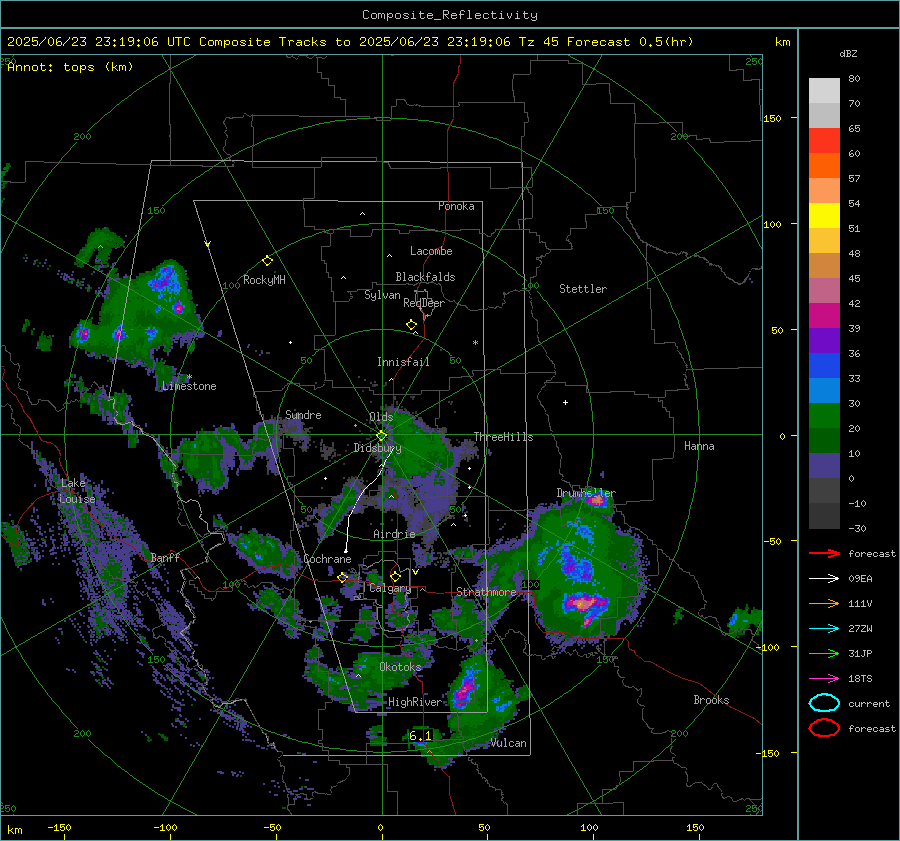Select purple 39 dBZ legend color block
Screen dimensions: 900x841
[x=824, y=341]
